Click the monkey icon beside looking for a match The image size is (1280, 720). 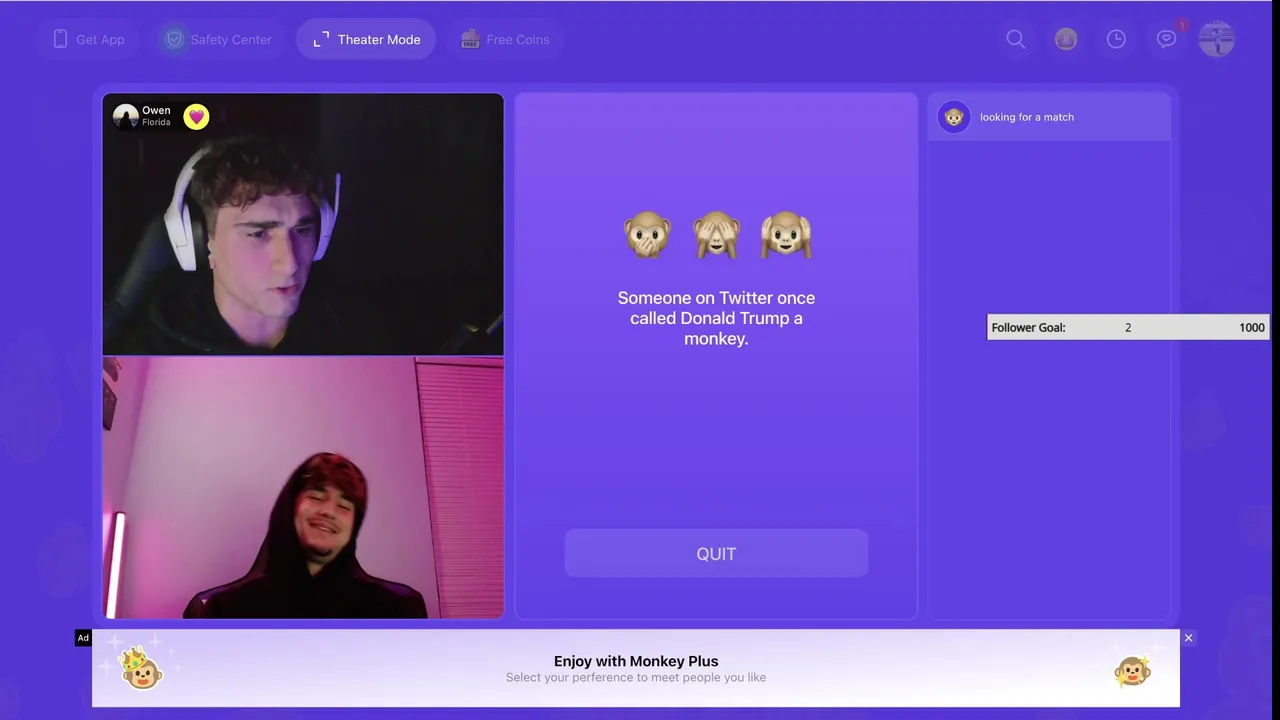954,117
